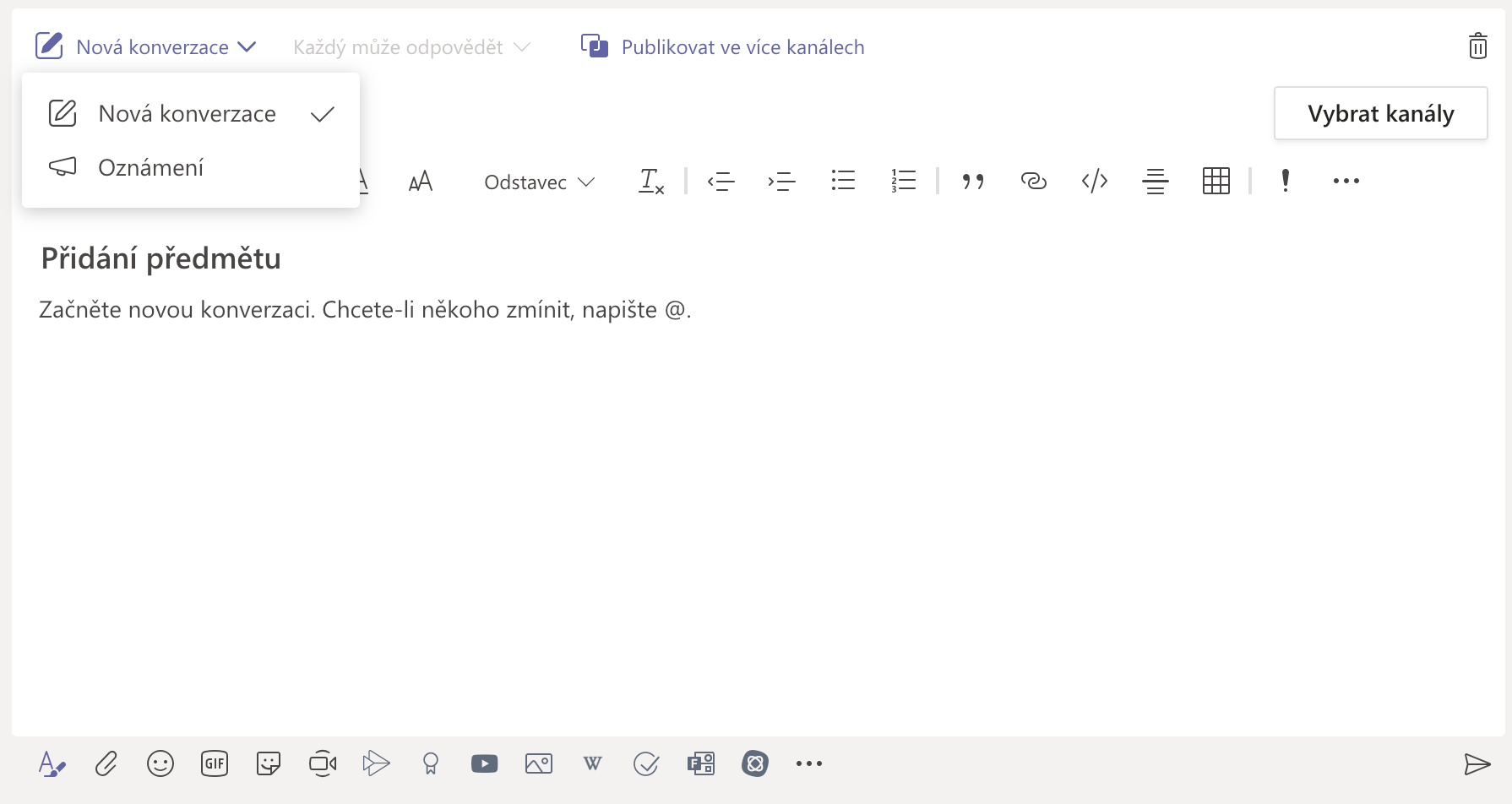Click the YouTube app icon
The image size is (1512, 804).
tap(484, 763)
